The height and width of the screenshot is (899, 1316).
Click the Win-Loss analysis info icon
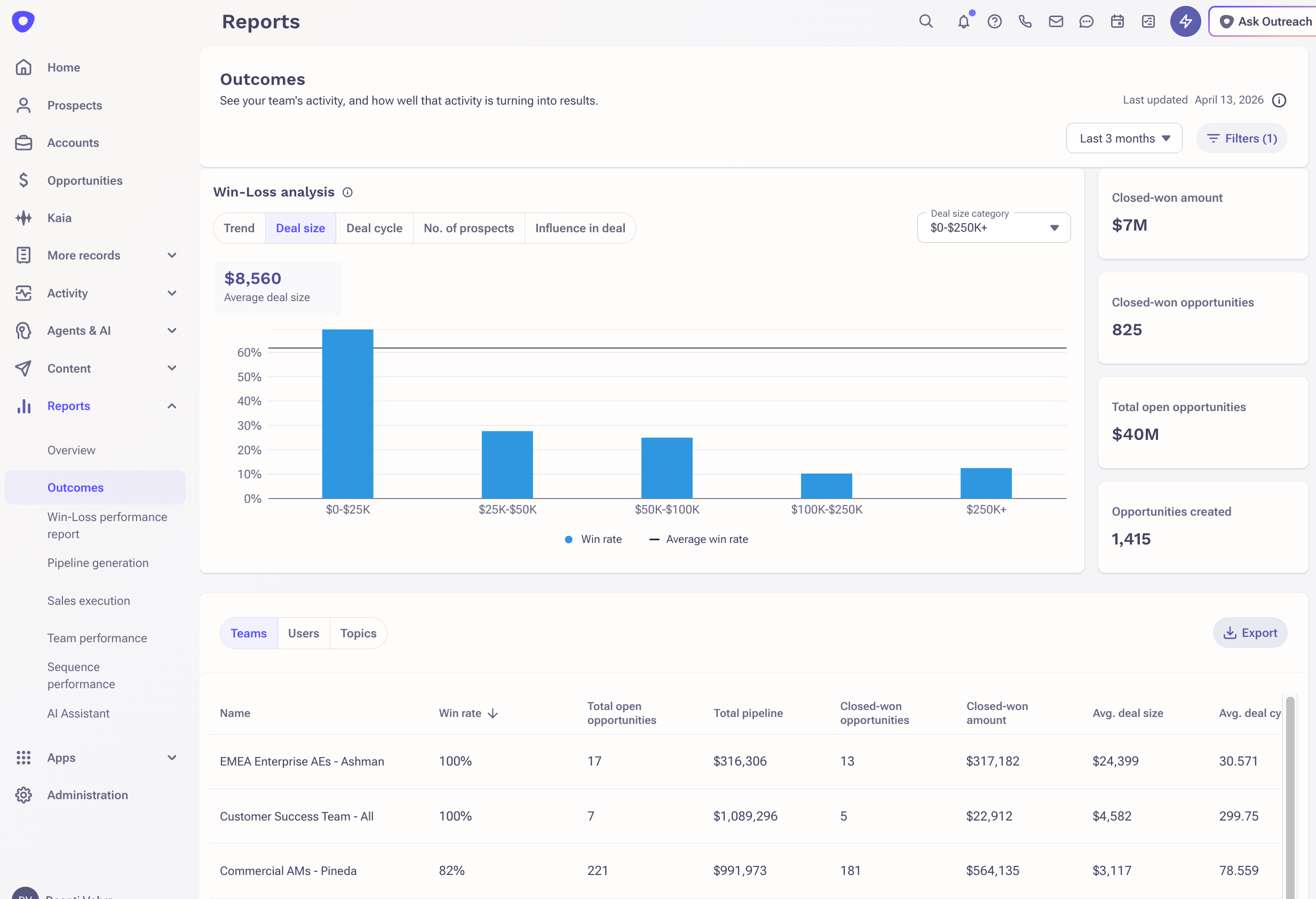pyautogui.click(x=348, y=193)
